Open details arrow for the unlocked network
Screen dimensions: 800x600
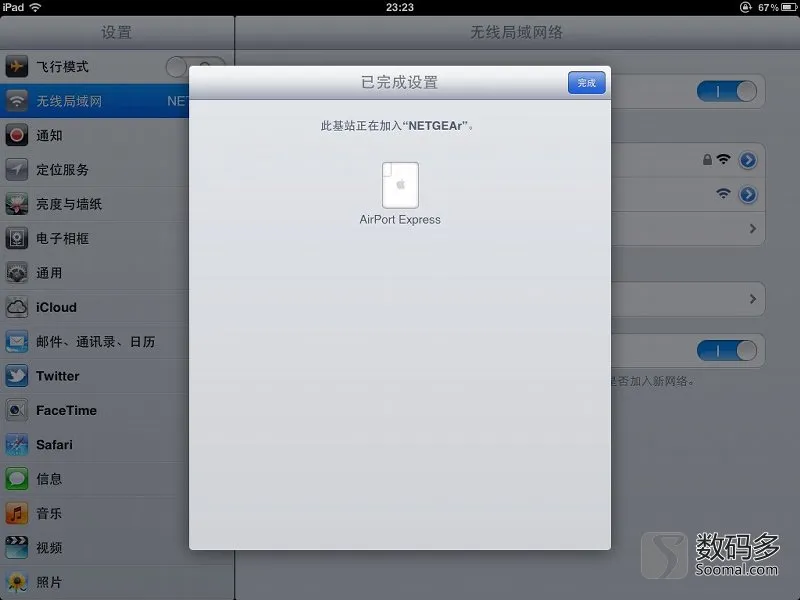pos(748,194)
